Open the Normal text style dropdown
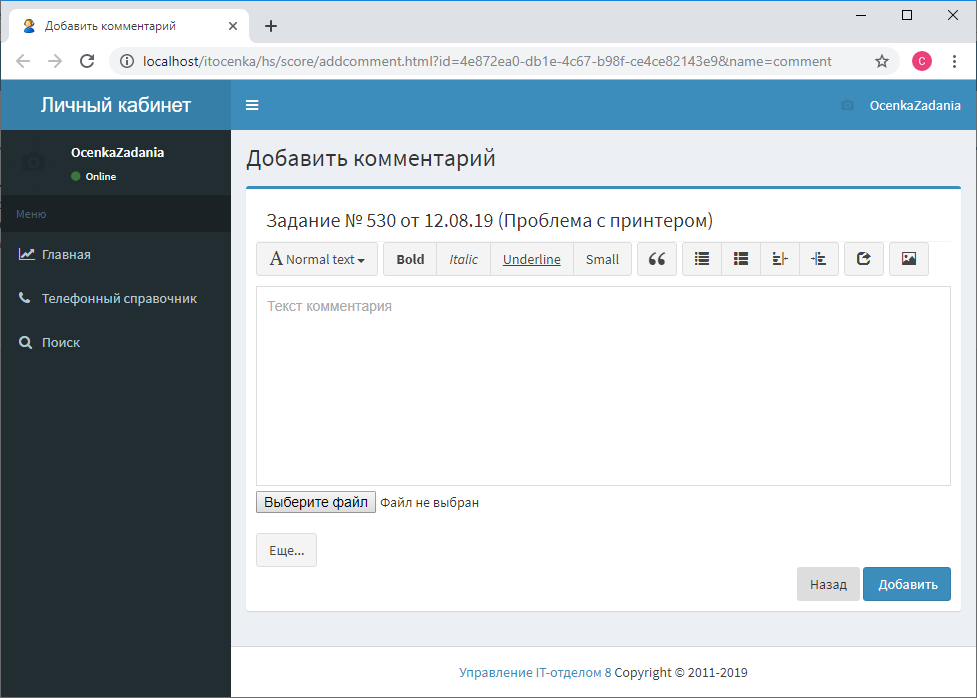The width and height of the screenshot is (977, 698). point(316,259)
